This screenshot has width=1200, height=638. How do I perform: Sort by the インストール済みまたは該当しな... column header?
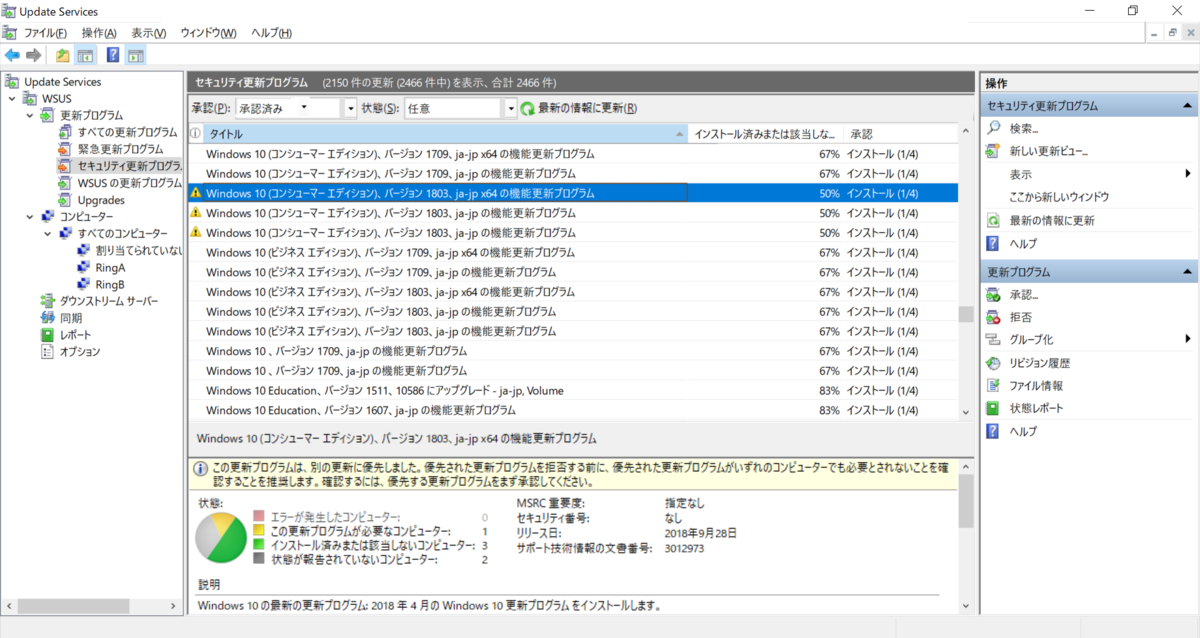766,133
